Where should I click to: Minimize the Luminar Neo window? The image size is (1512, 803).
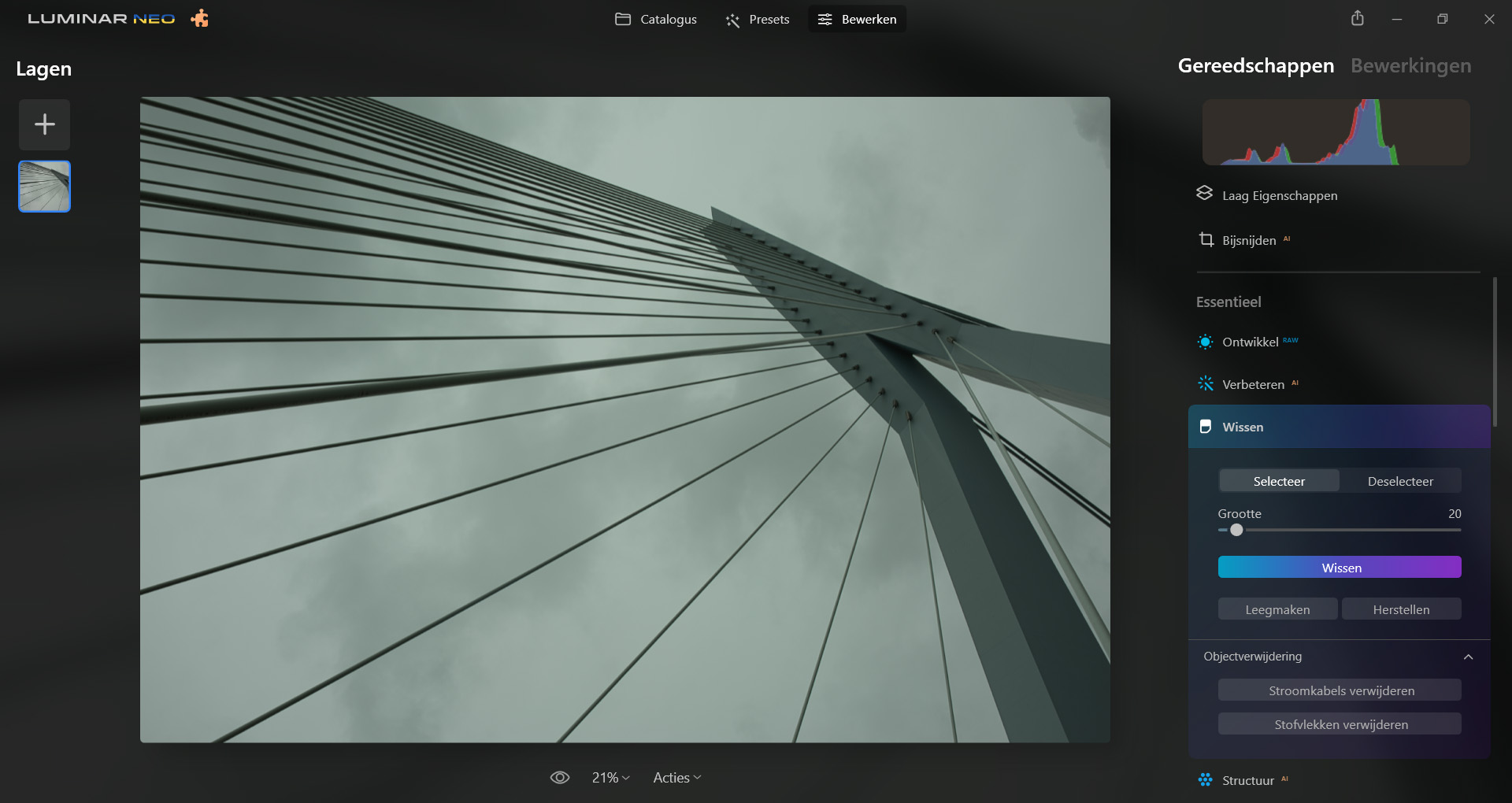(x=1397, y=19)
